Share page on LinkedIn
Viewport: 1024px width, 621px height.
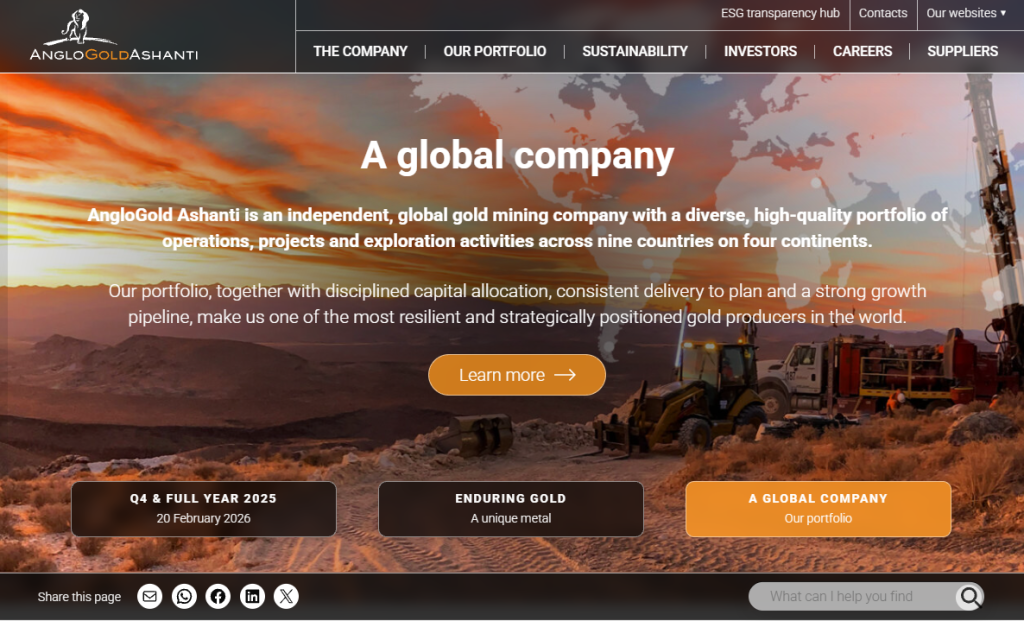point(252,596)
